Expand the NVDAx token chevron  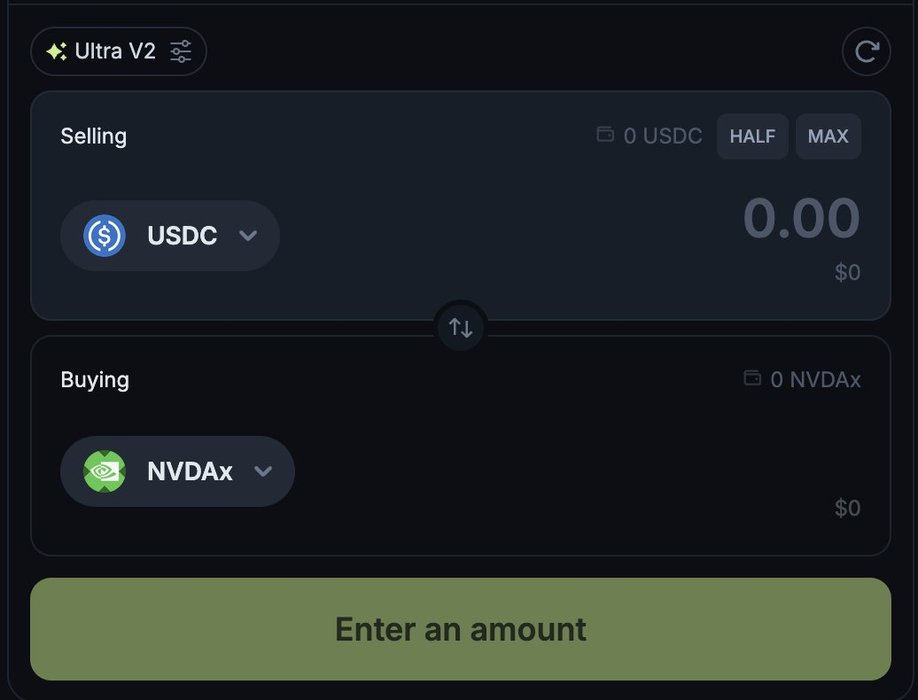pos(263,471)
